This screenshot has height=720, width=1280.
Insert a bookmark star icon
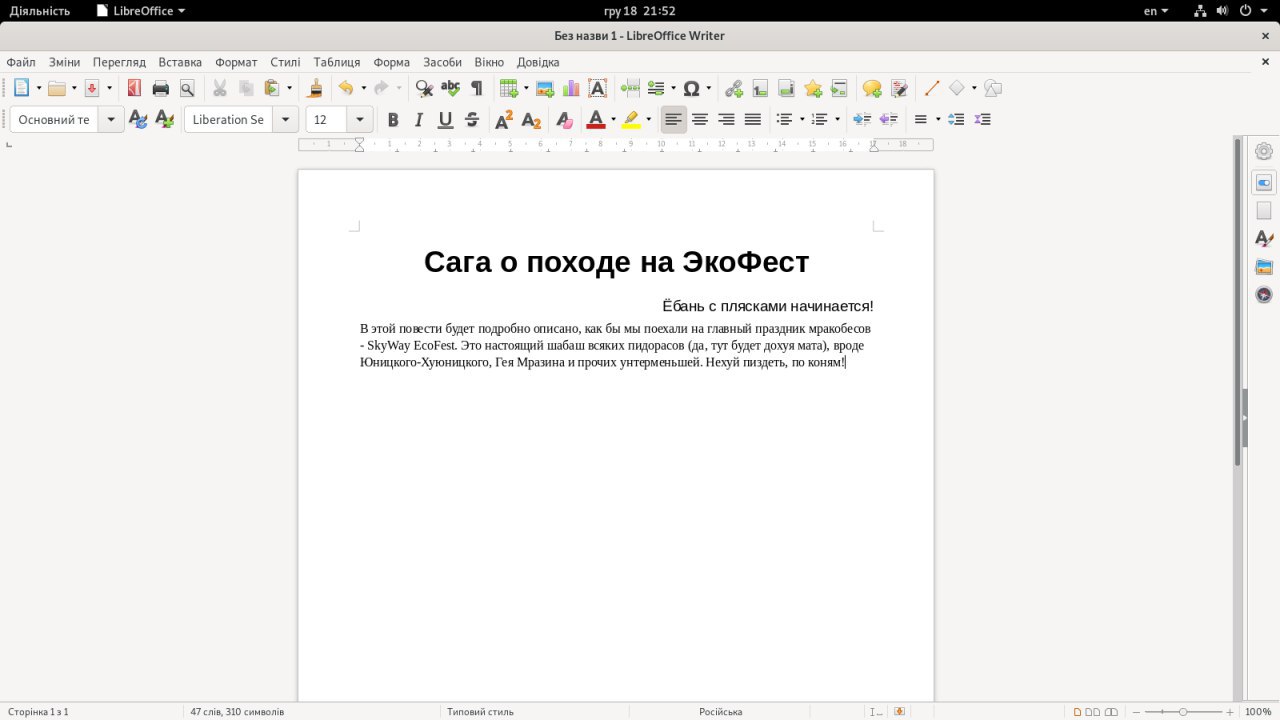813,88
